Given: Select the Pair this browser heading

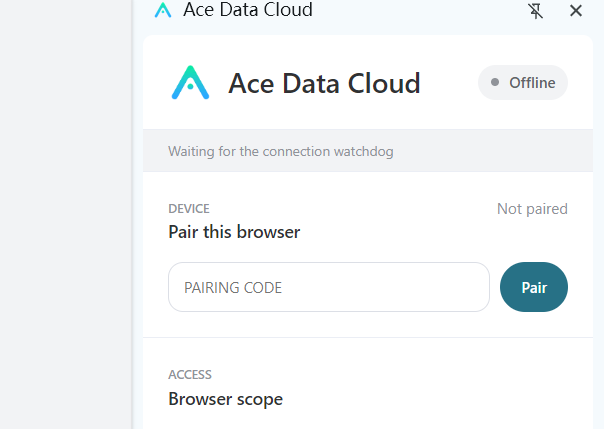Looking at the screenshot, I should click(x=234, y=232).
